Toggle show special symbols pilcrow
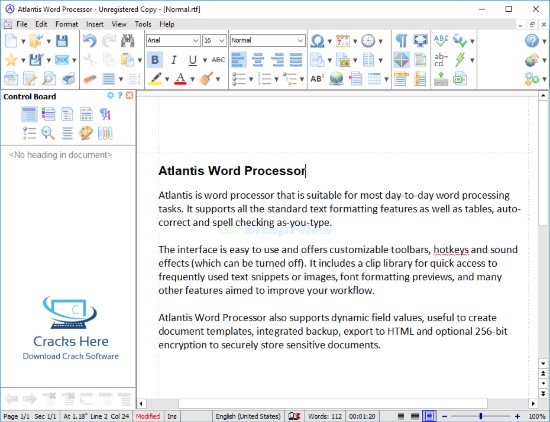550x422 pixels. [x=401, y=41]
